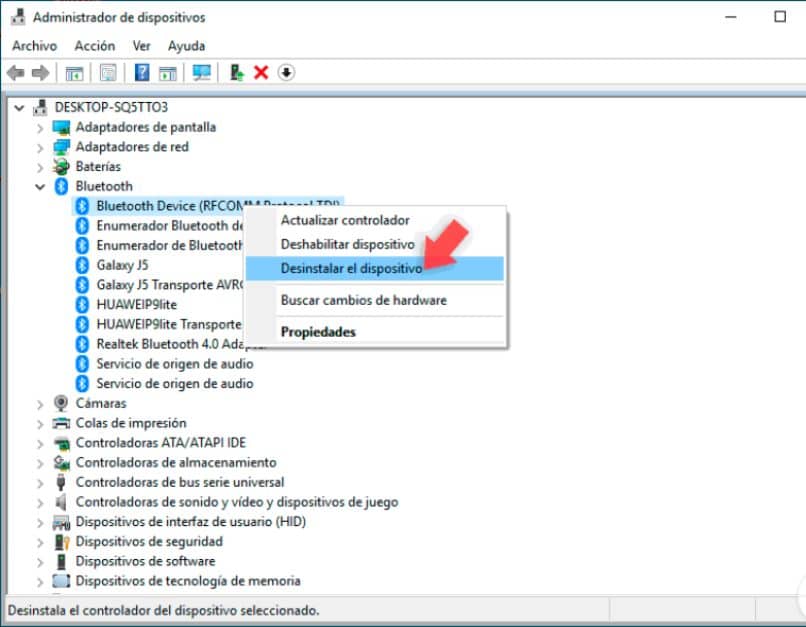Click the update driver toolbar icon
This screenshot has width=806, height=627.
pyautogui.click(x=238, y=72)
